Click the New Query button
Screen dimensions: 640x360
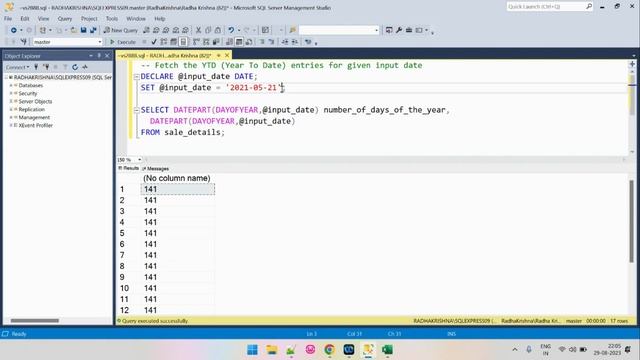pyautogui.click(x=120, y=30)
